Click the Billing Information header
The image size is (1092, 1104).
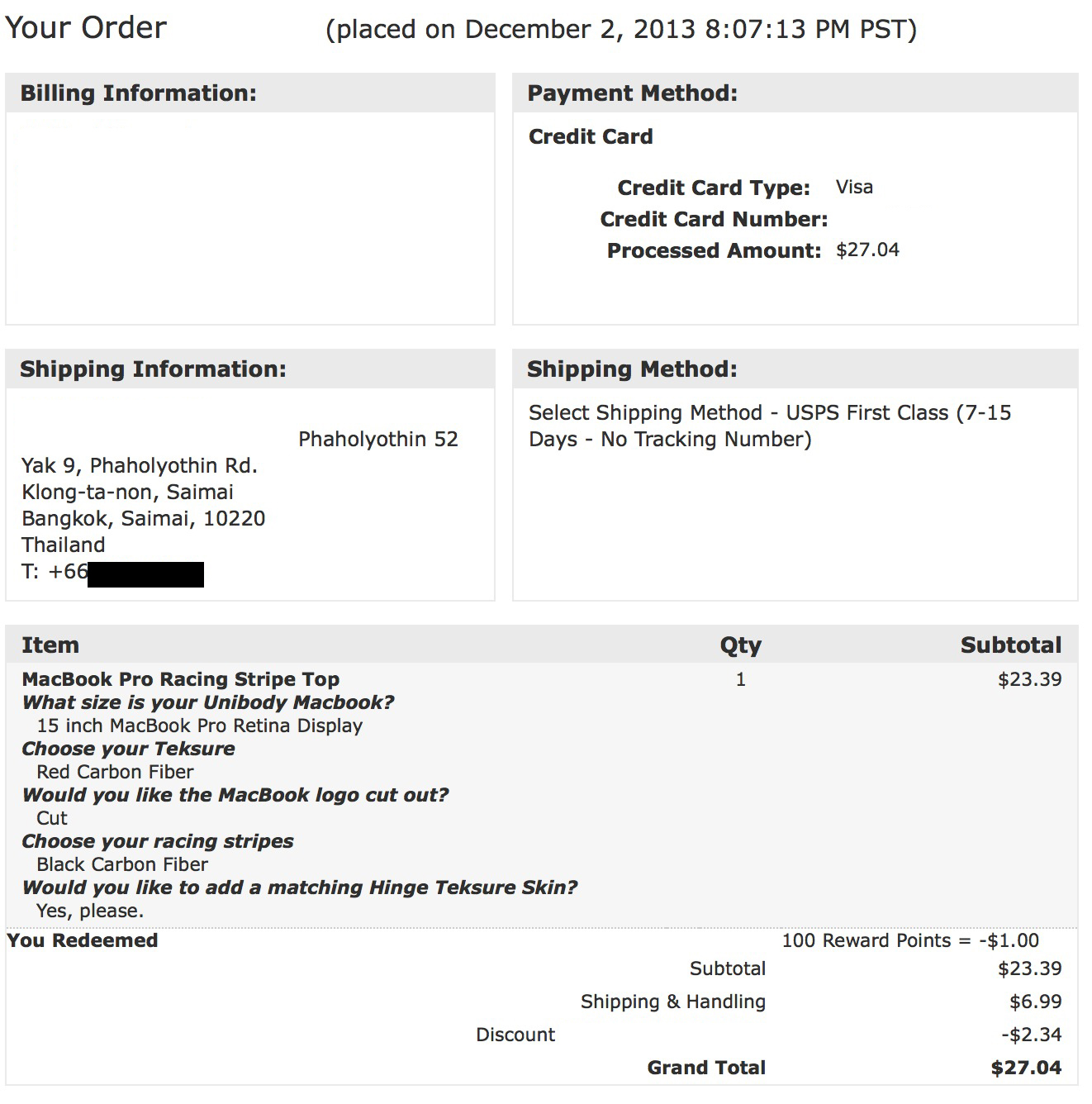click(138, 93)
